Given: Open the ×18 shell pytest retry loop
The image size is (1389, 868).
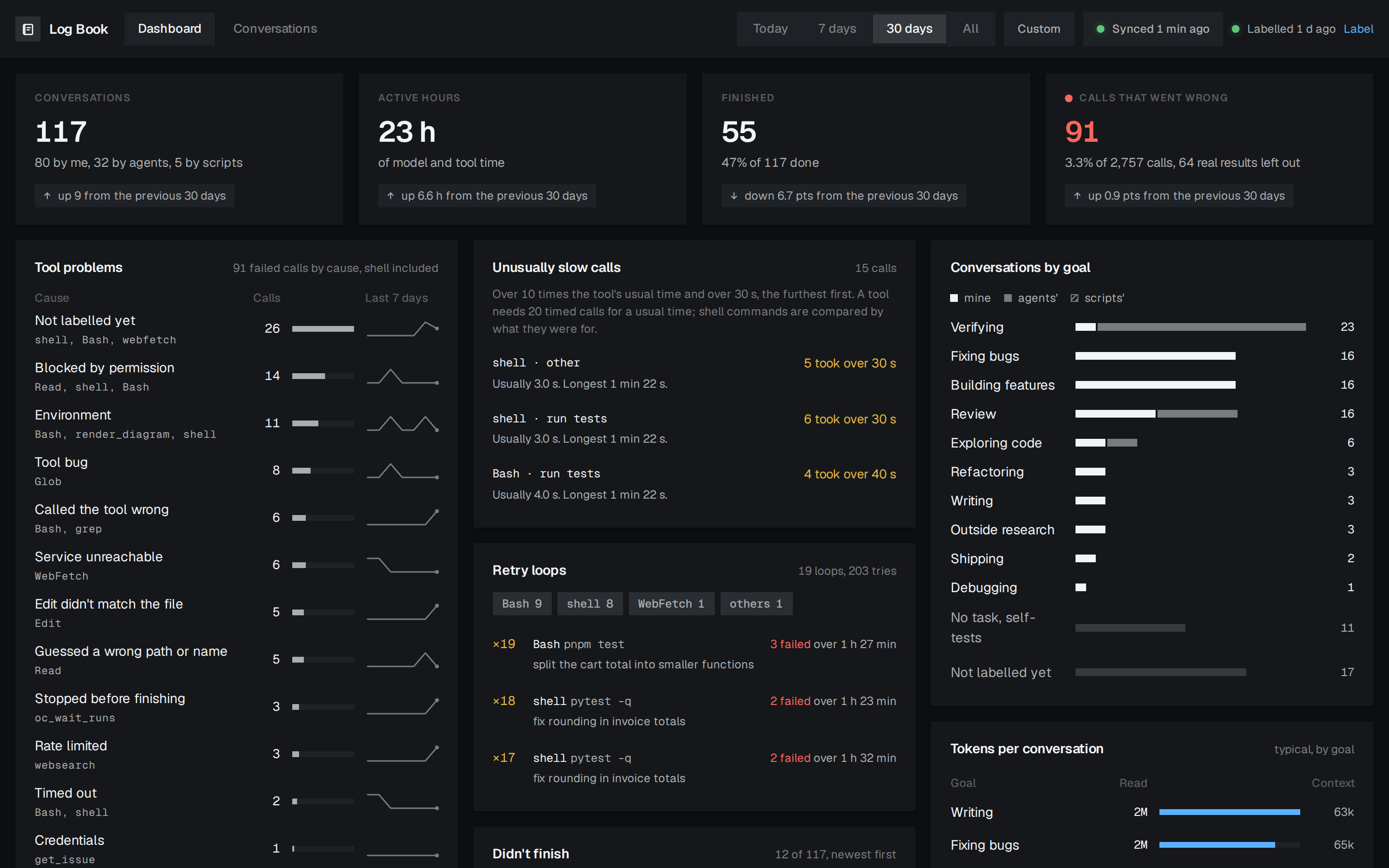Looking at the screenshot, I should pyautogui.click(x=694, y=711).
